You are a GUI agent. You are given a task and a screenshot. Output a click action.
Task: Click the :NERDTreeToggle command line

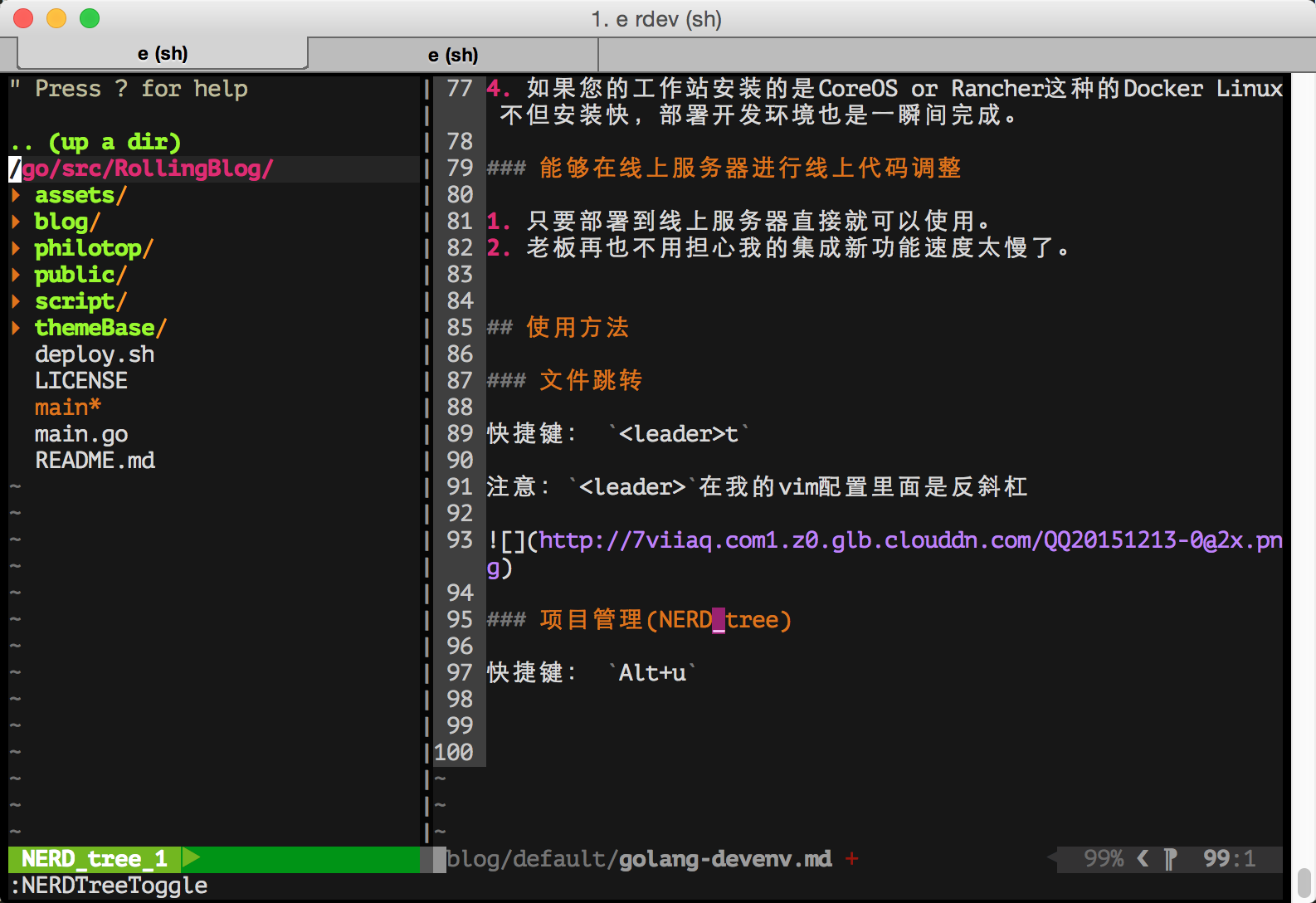point(109,886)
